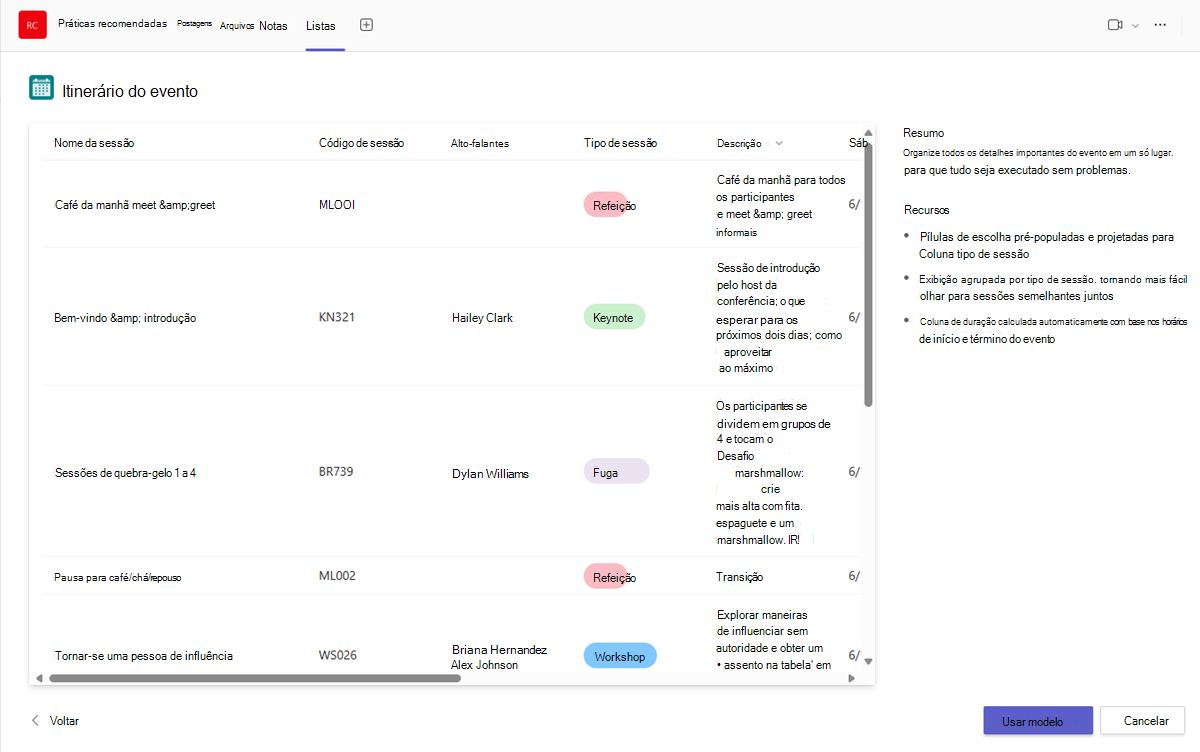The width and height of the screenshot is (1200, 752).
Task: Add a new tab with plus icon
Action: coord(366,25)
